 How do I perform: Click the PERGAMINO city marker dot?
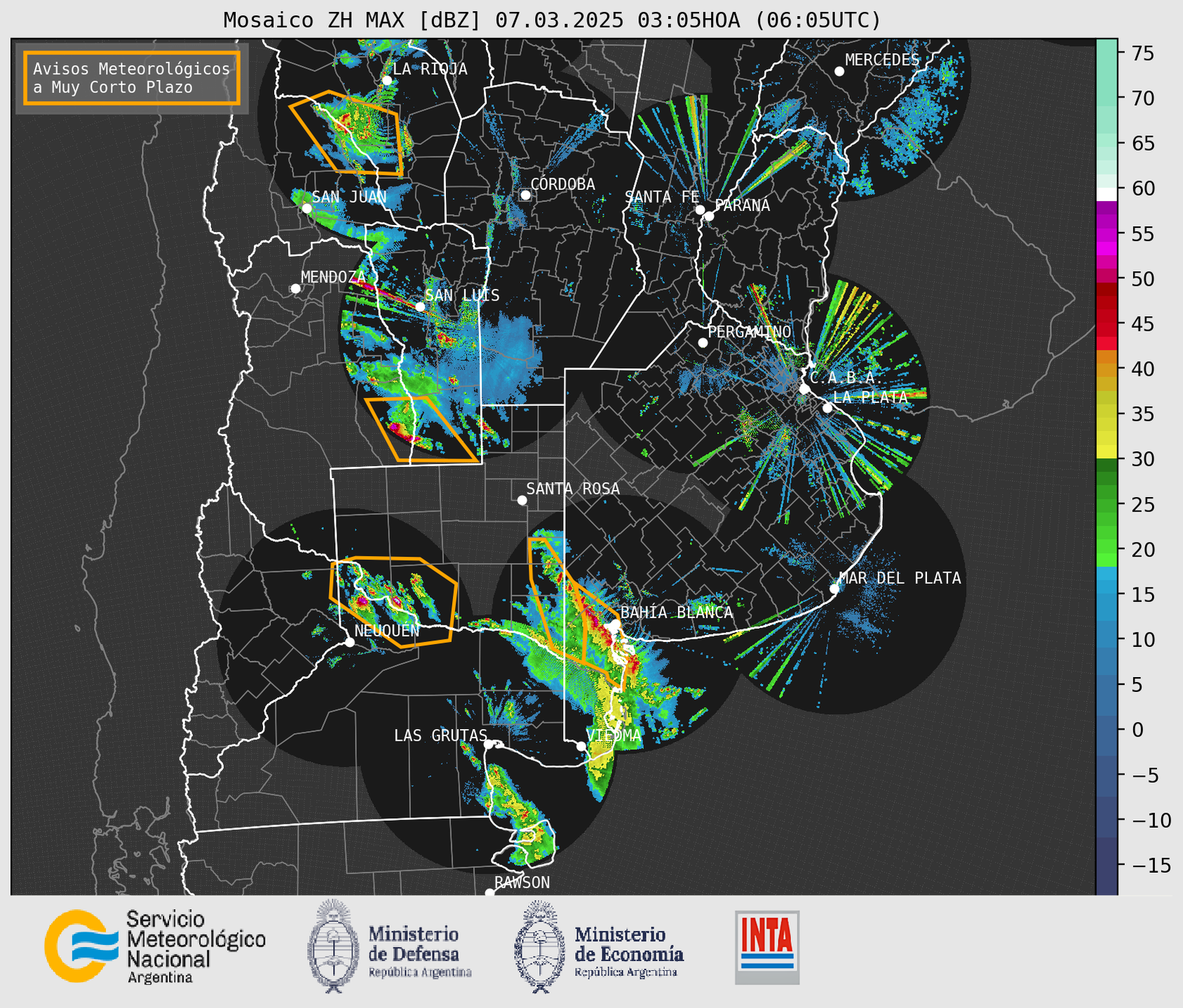703,343
